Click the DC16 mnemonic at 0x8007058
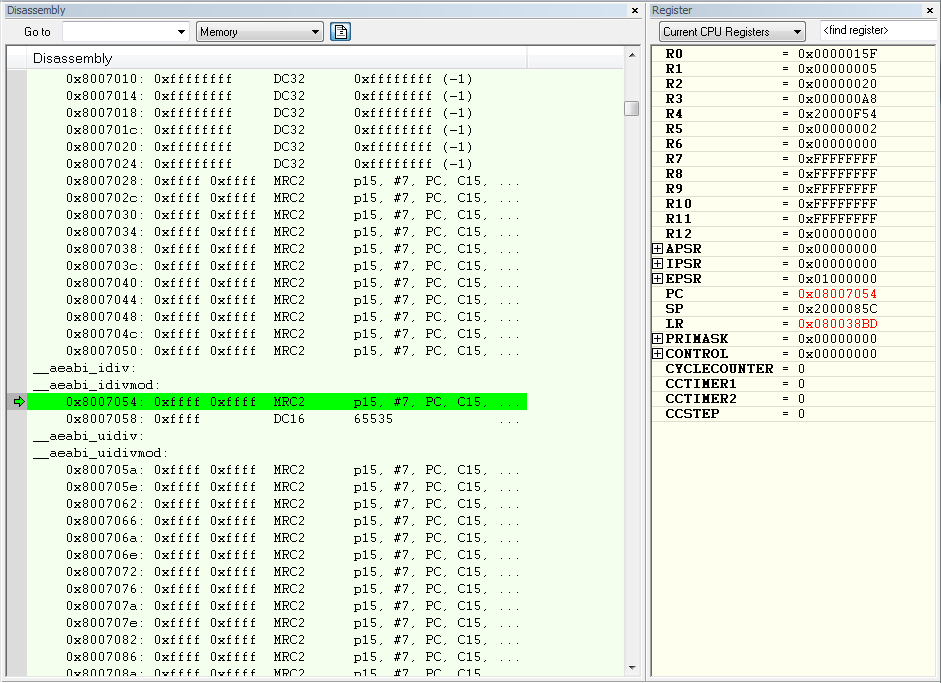 [x=289, y=418]
